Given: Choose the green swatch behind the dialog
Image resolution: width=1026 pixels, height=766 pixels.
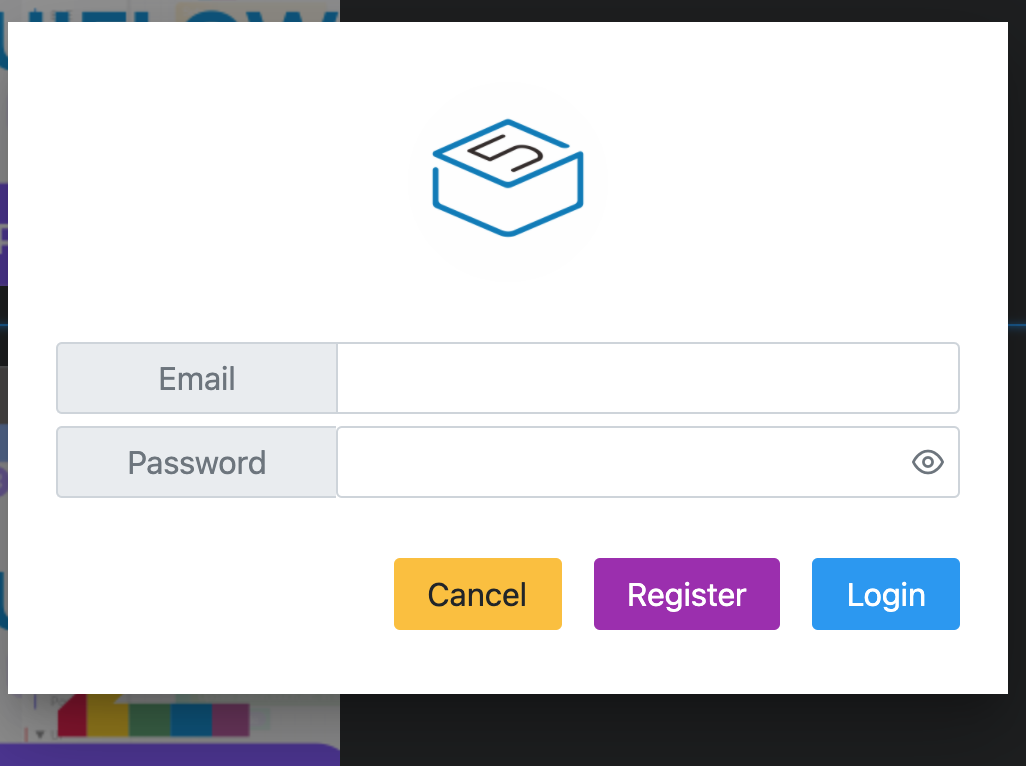Looking at the screenshot, I should pyautogui.click(x=149, y=719).
